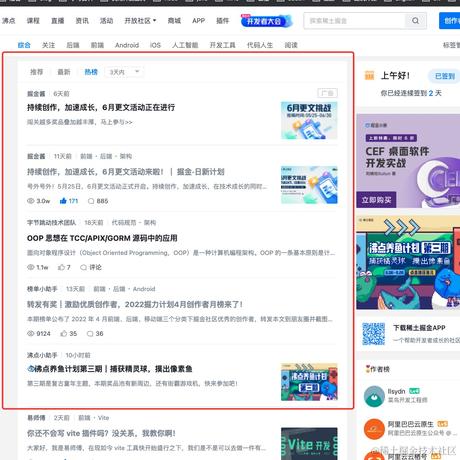Click 阿里巴巴云原生 avatar icon
The width and height of the screenshot is (460, 460).
pyautogui.click(x=374, y=429)
